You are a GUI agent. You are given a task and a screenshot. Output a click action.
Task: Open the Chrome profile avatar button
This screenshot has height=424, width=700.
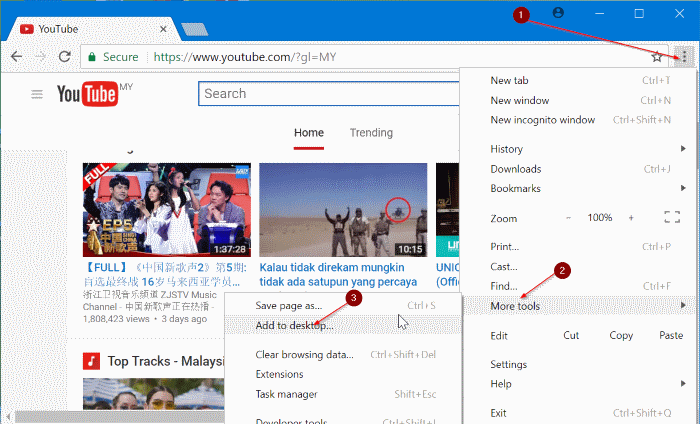click(x=558, y=13)
